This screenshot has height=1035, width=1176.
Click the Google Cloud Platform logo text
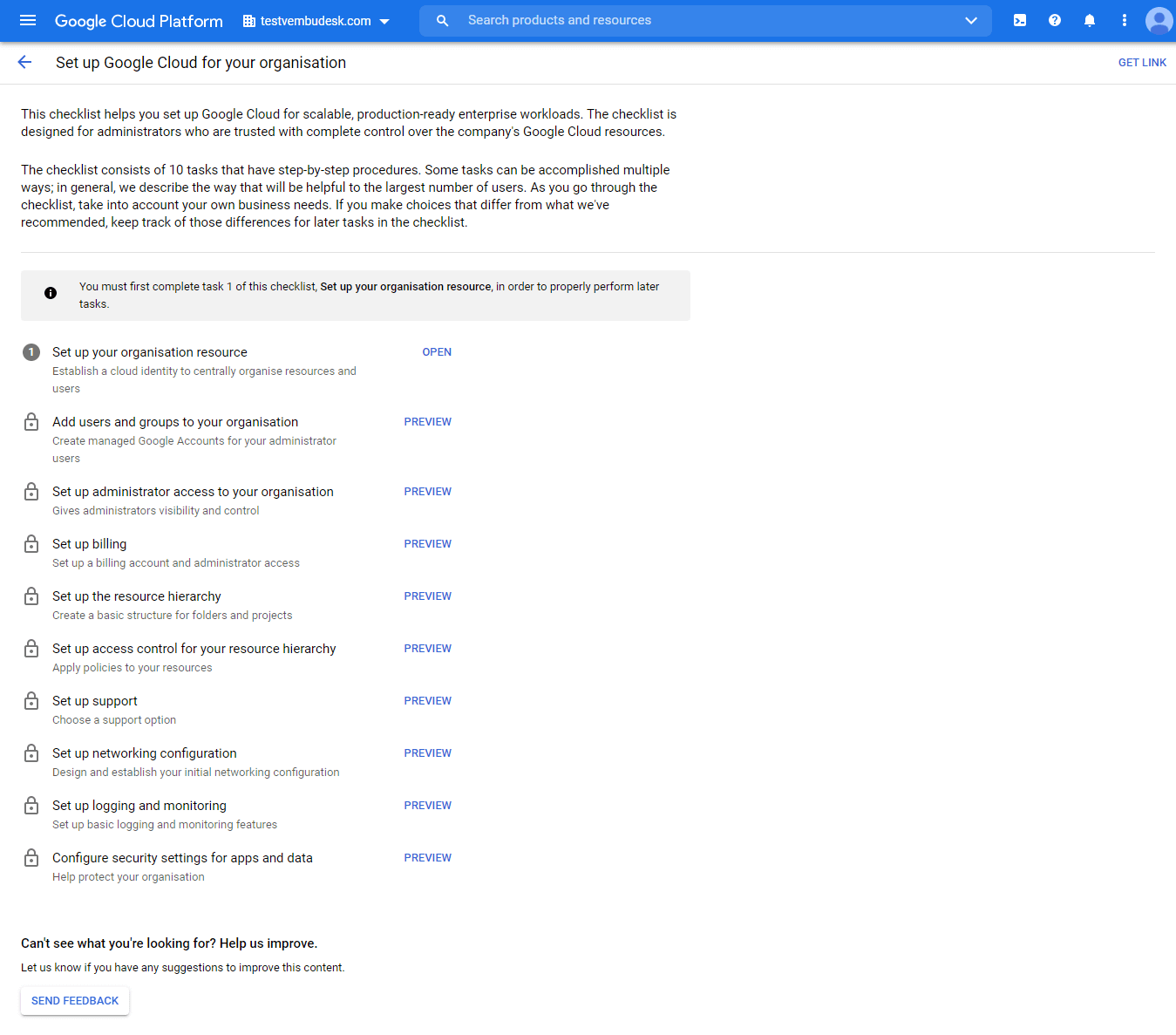coord(139,21)
